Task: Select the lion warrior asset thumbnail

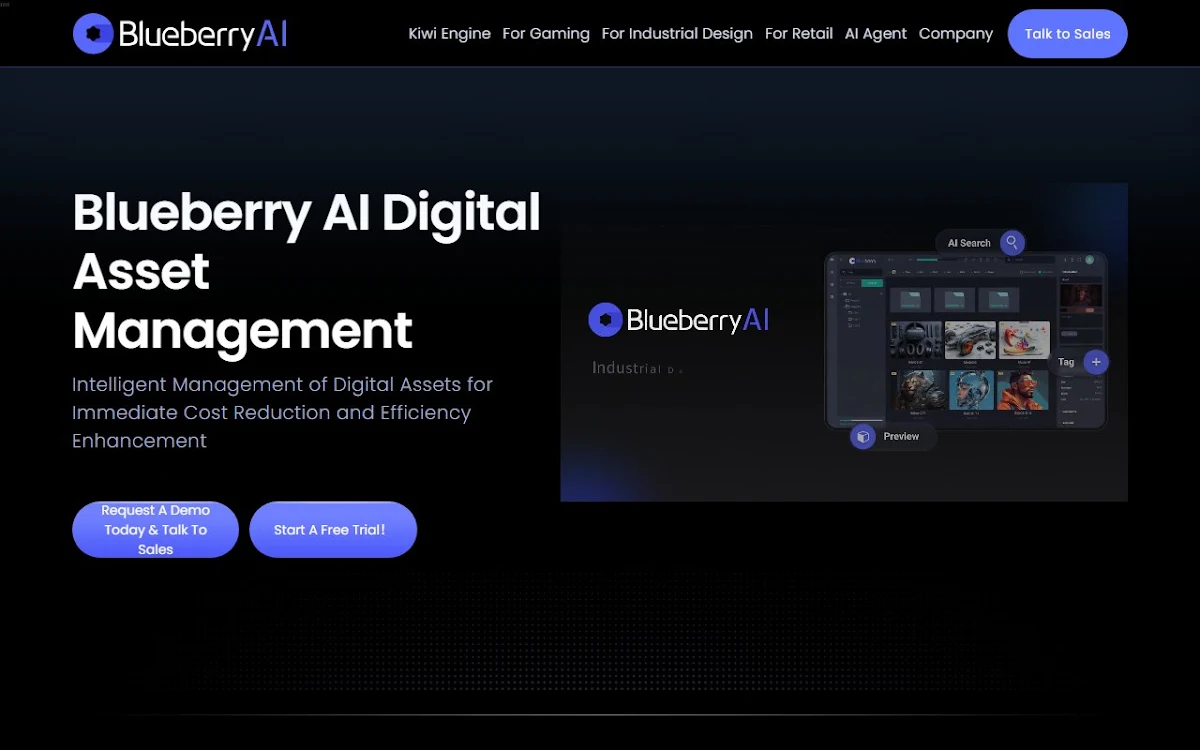Action: click(x=919, y=390)
